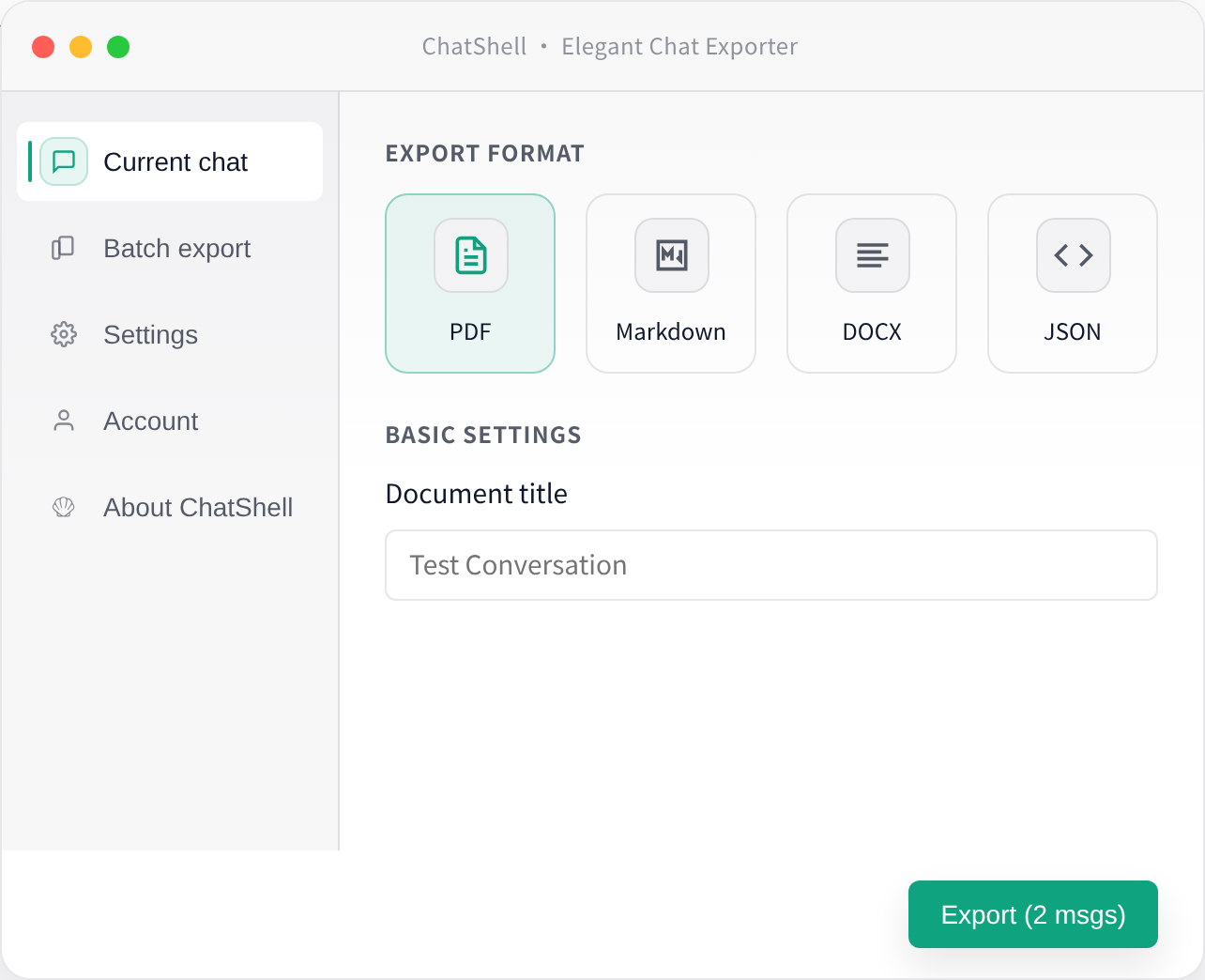The width and height of the screenshot is (1205, 980).
Task: Open About ChatShell
Action: [x=197, y=507]
